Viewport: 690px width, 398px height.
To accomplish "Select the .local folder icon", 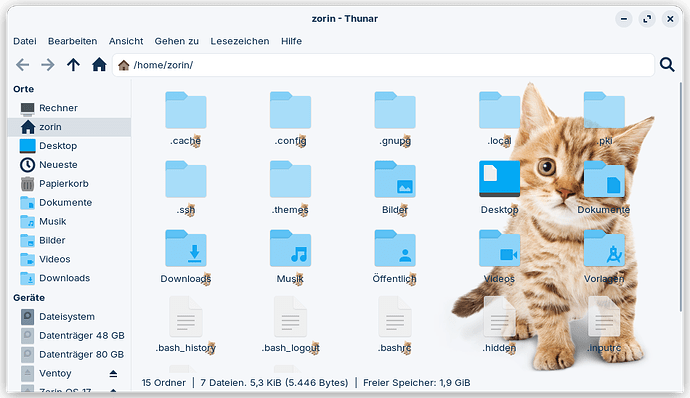I will [499, 110].
